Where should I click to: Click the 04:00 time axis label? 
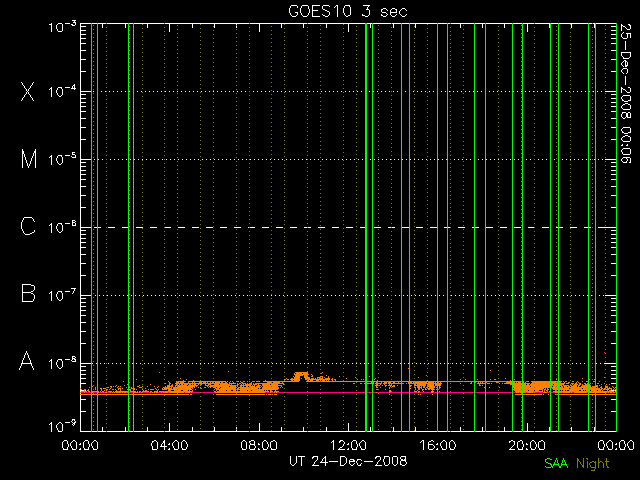click(169, 445)
